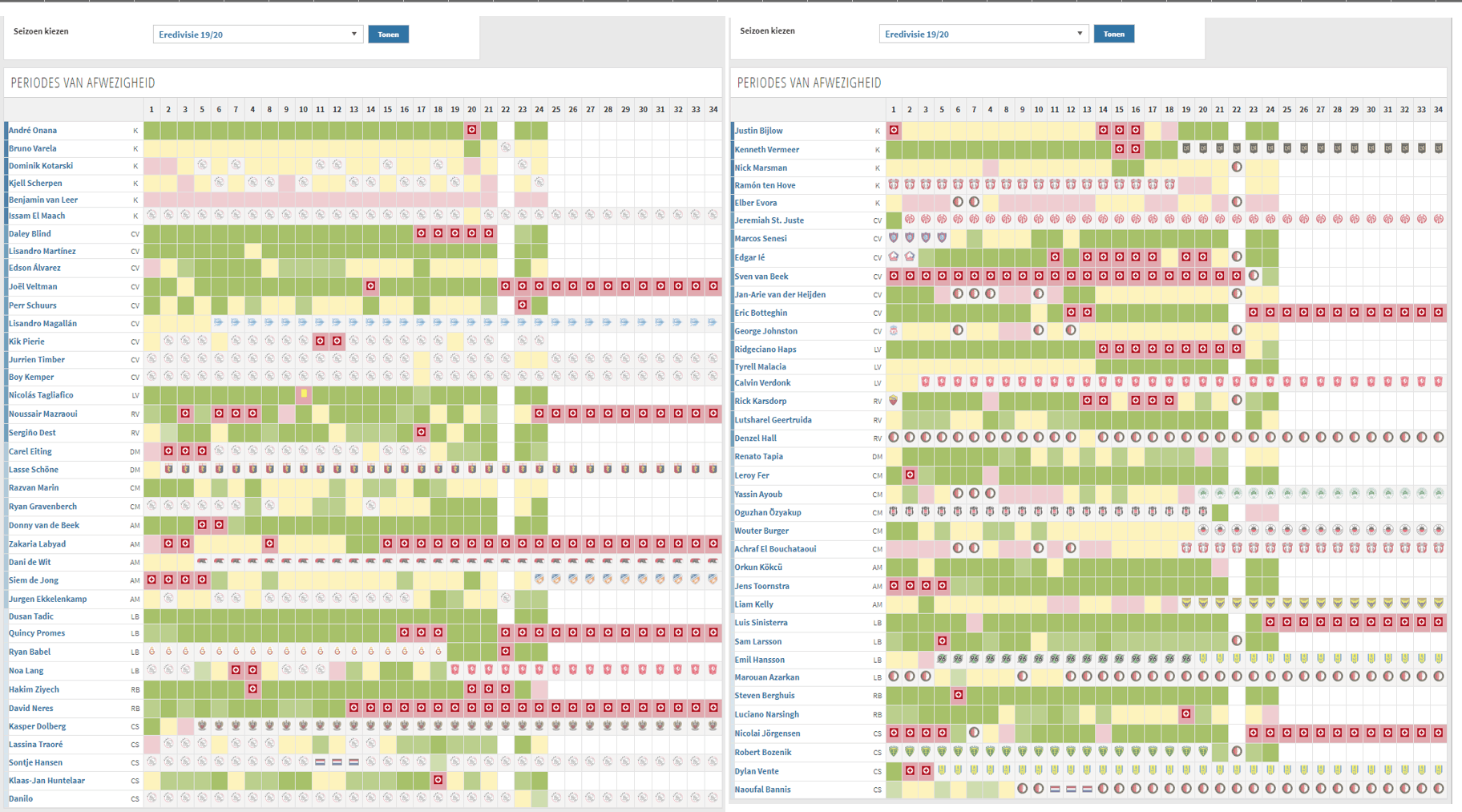Click George Johnston's club crest at matchday 1
Viewport: 1462px width, 812px height.
pyautogui.click(x=894, y=330)
